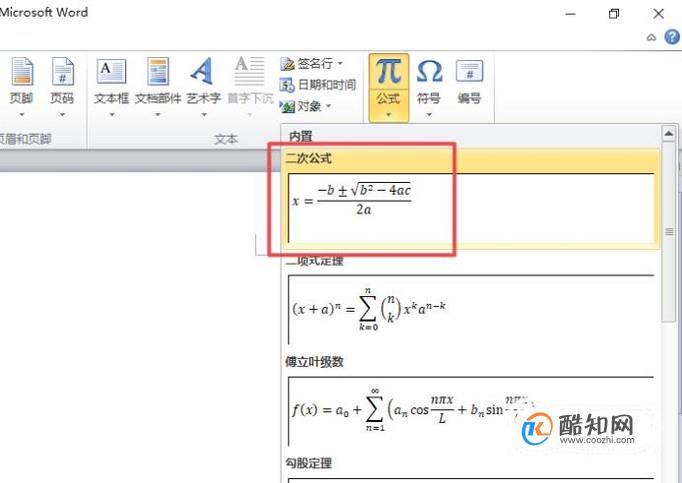Close the Microsoft Word window
The width and height of the screenshot is (682, 483).
[659, 14]
